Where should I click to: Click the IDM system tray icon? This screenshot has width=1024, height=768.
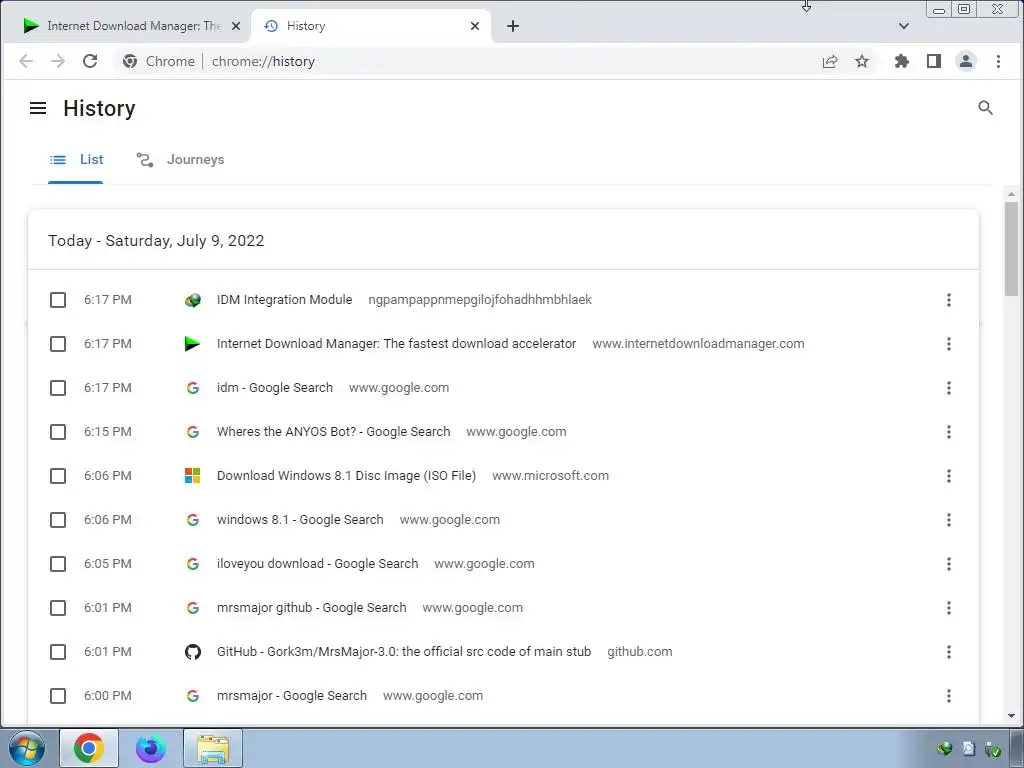[944, 748]
